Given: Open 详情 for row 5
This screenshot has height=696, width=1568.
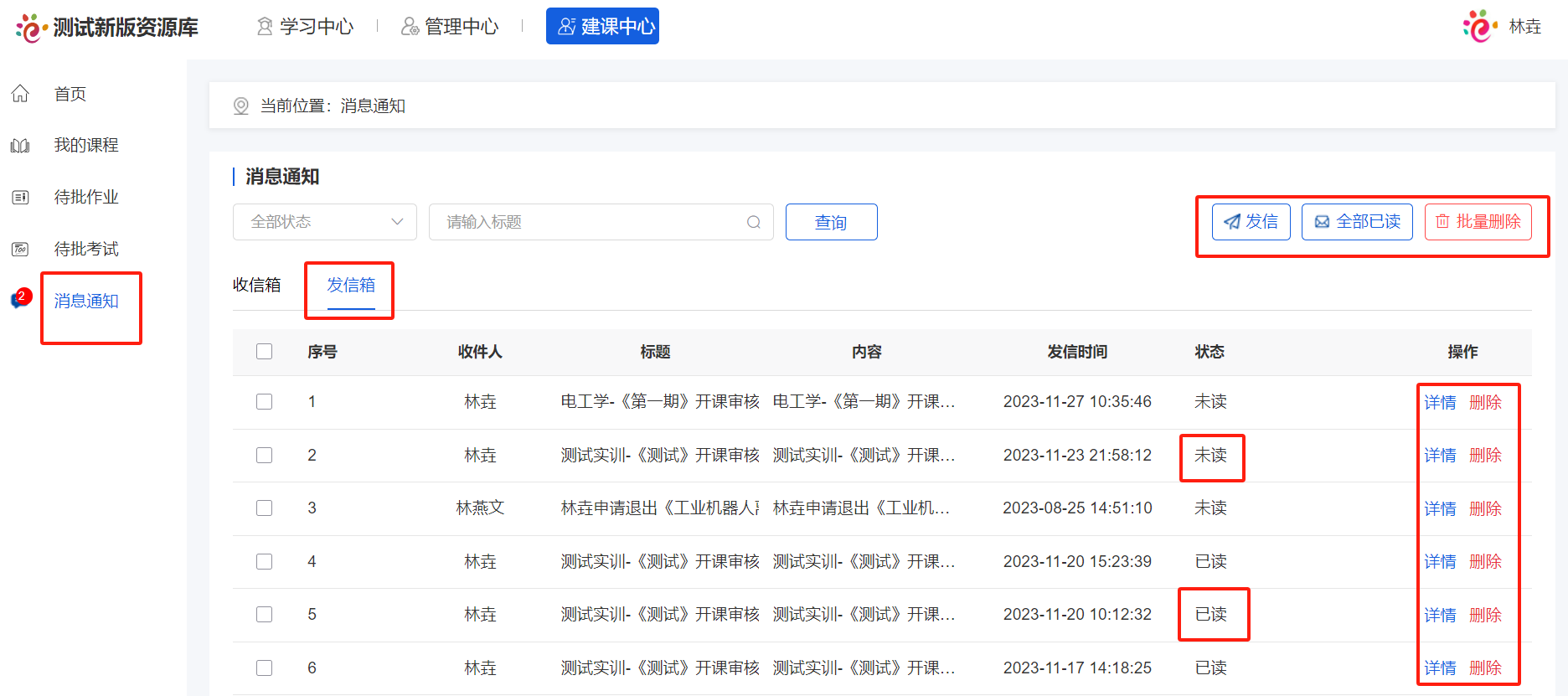Looking at the screenshot, I should 1440,616.
